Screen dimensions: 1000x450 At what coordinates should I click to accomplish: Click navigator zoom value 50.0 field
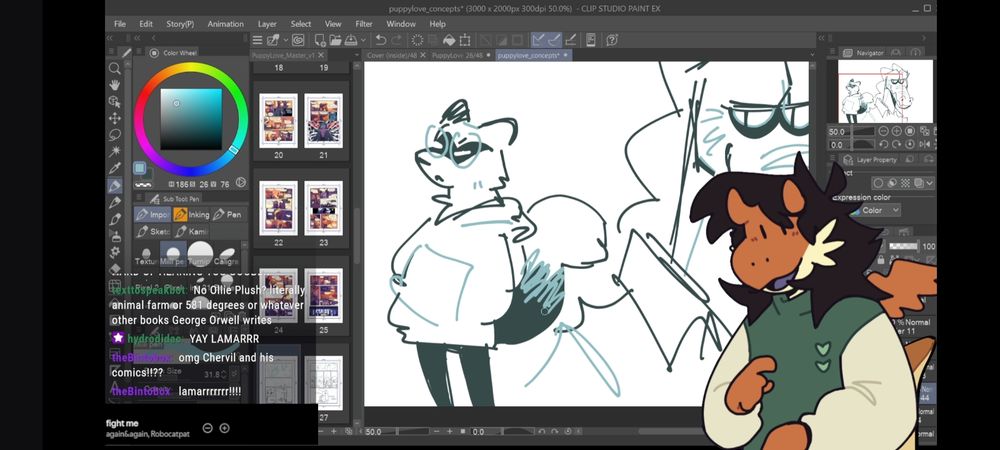click(839, 131)
